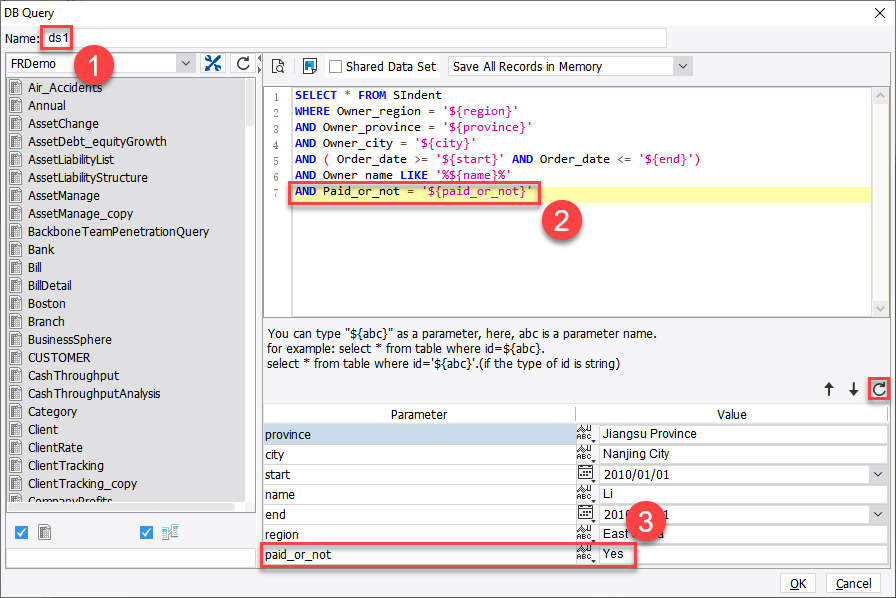This screenshot has height=598, width=896.
Task: Close the DB Query dialog
Action: coord(879,13)
